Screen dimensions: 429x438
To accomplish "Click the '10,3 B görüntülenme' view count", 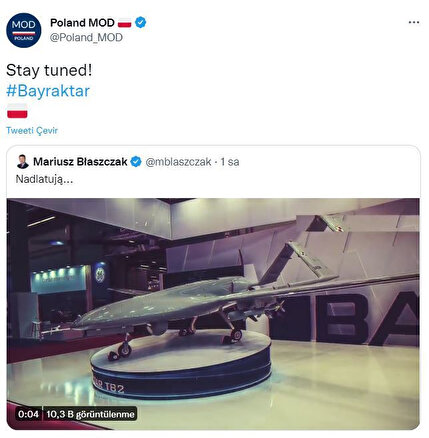I will coord(90,414).
